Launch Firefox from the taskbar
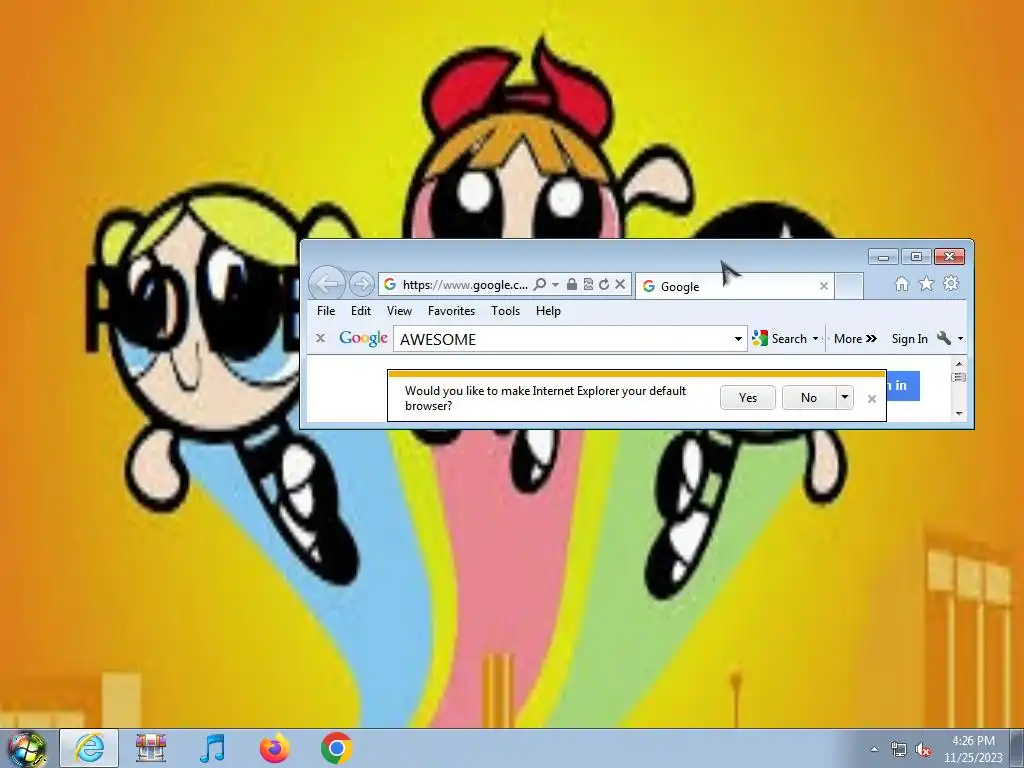 pyautogui.click(x=274, y=748)
